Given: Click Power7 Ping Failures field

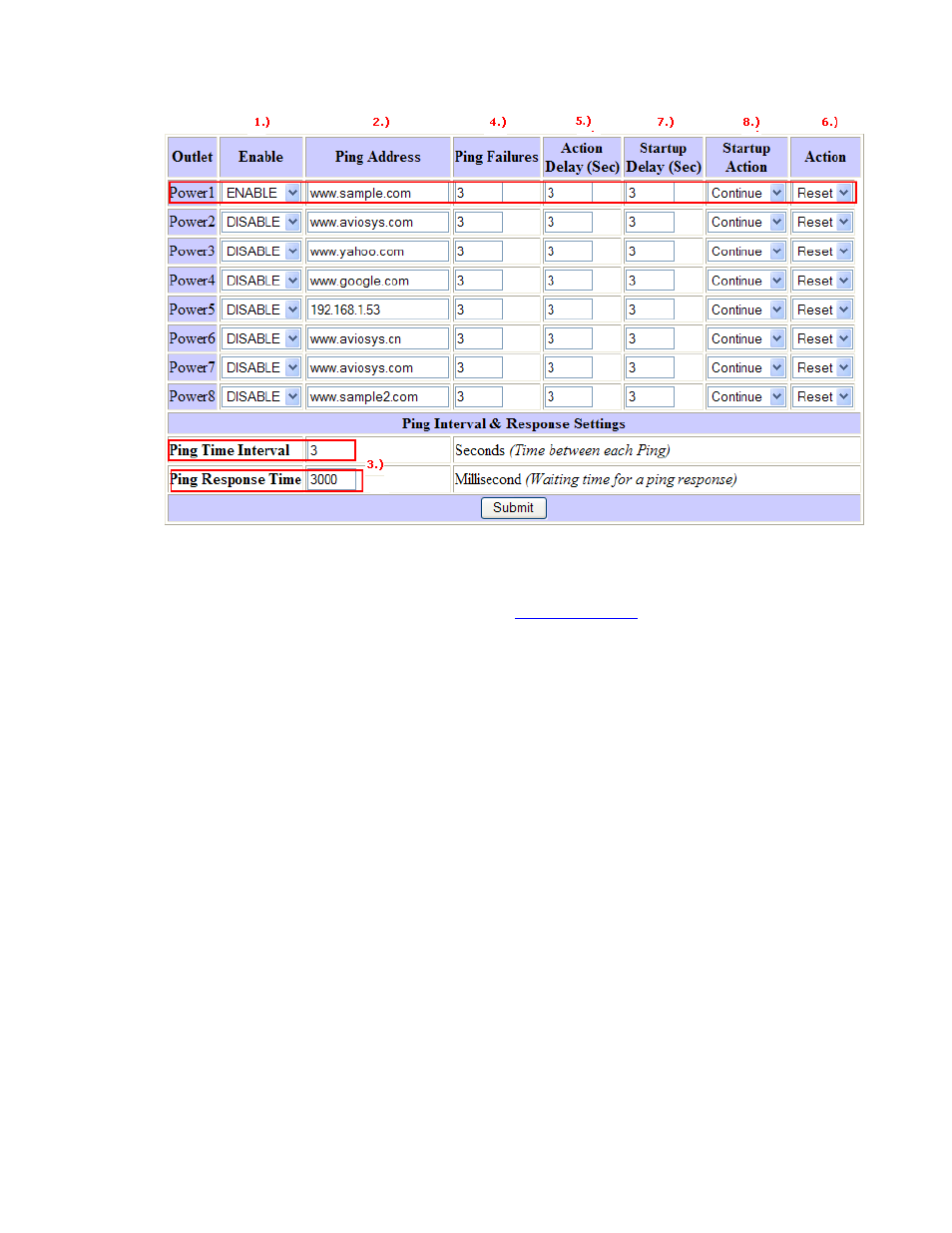Looking at the screenshot, I should click(479, 367).
